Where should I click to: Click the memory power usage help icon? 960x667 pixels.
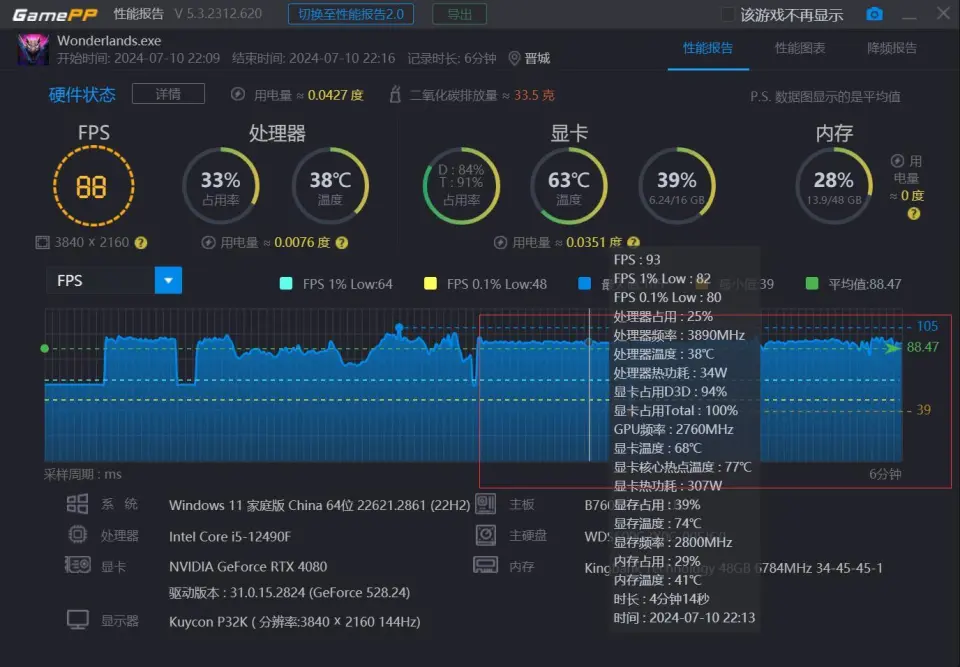(913, 214)
